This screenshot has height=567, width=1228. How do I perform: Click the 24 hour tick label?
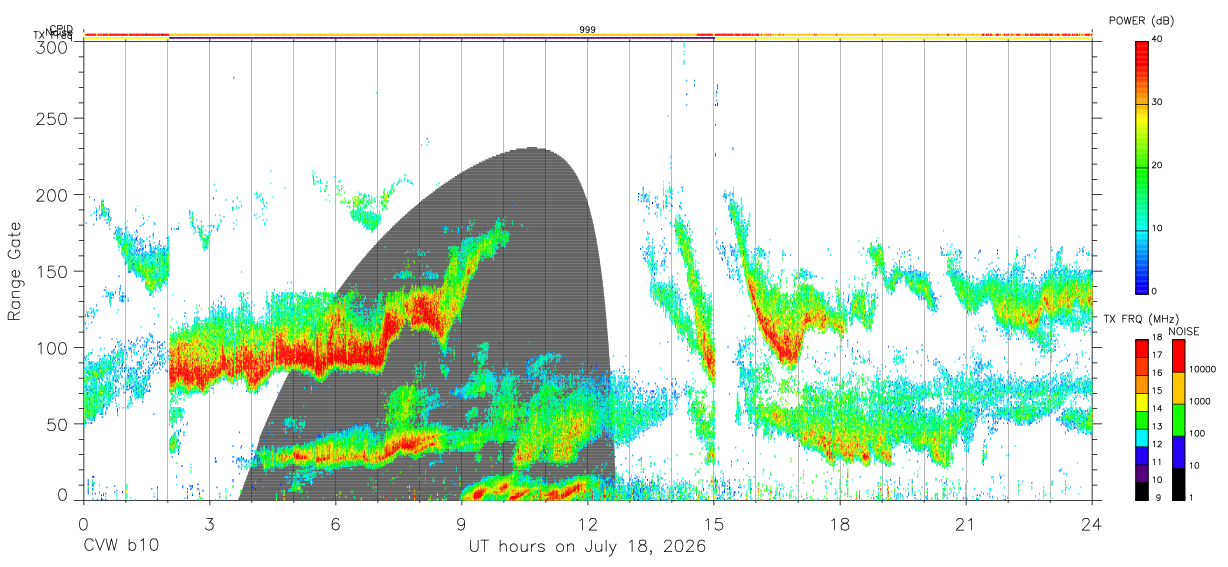[1092, 524]
